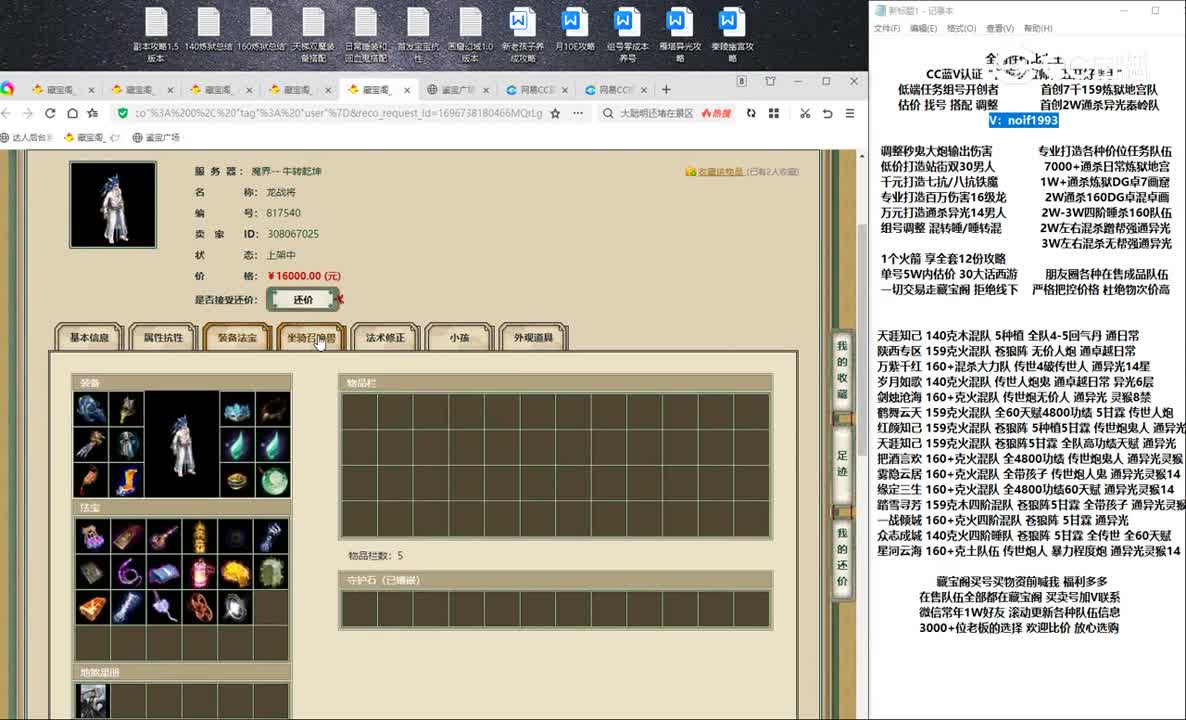
Task: Select the golden pendant equipment item
Action: pyautogui.click(x=126, y=409)
